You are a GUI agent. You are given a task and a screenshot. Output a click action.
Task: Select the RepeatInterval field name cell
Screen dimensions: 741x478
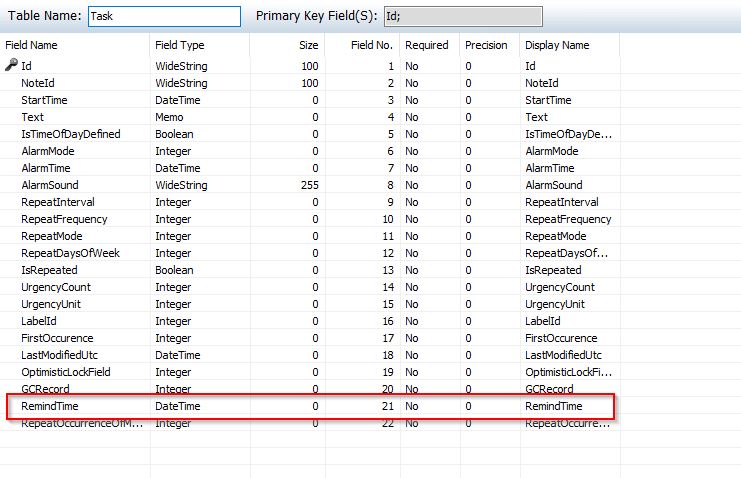pos(58,202)
